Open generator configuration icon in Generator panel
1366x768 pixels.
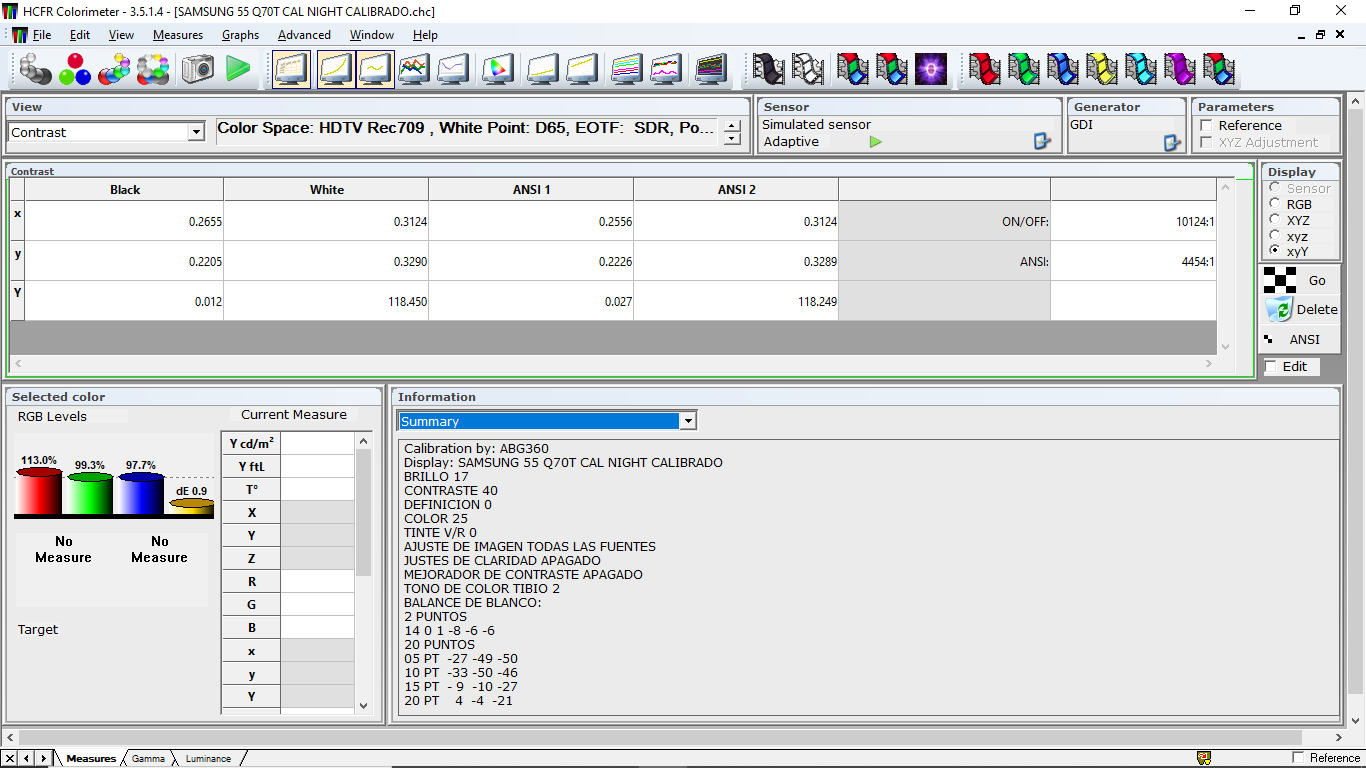(x=1172, y=143)
